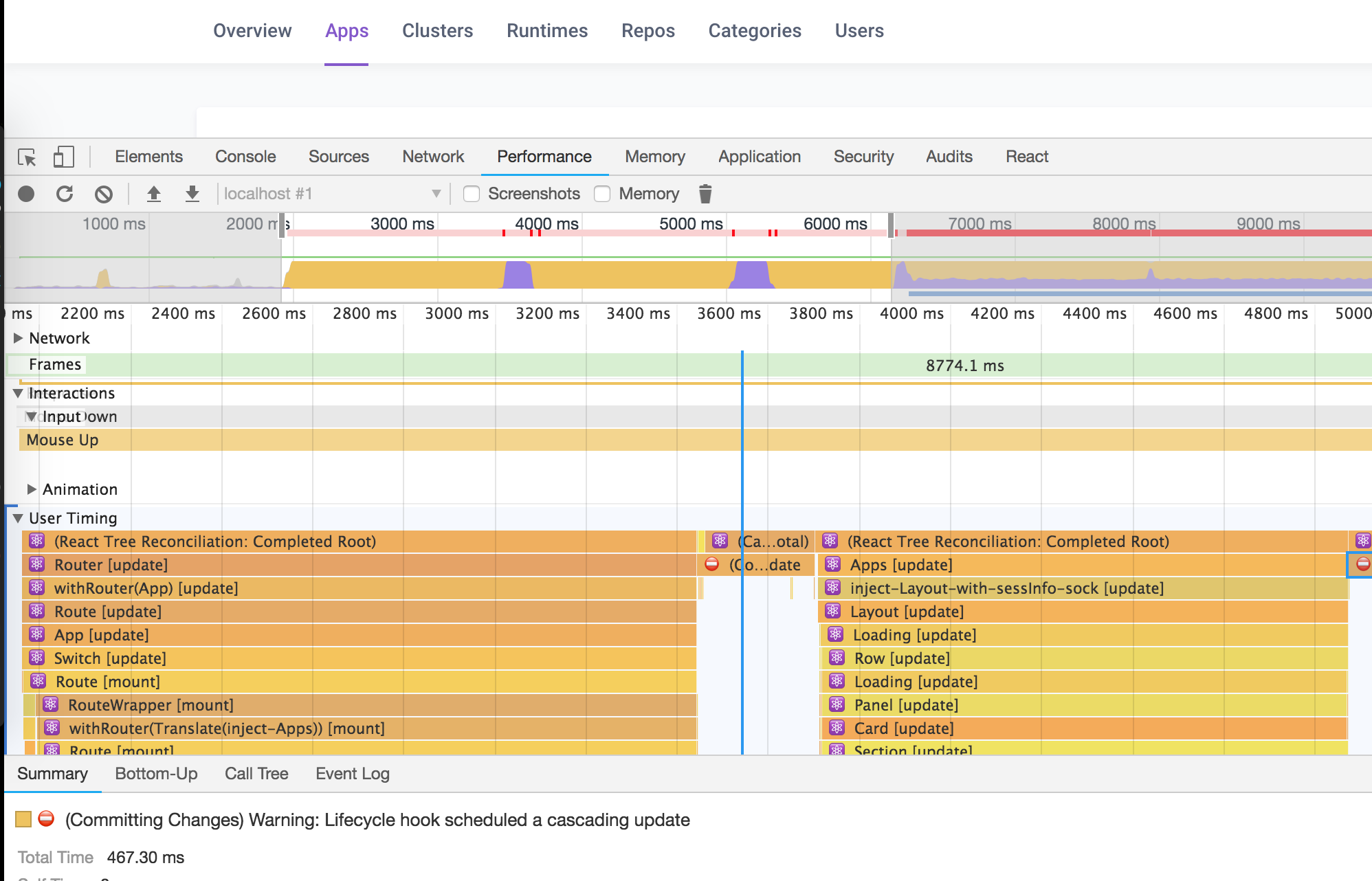This screenshot has height=881, width=1372.
Task: Enable the Screenshots checkbox
Action: tap(472, 194)
